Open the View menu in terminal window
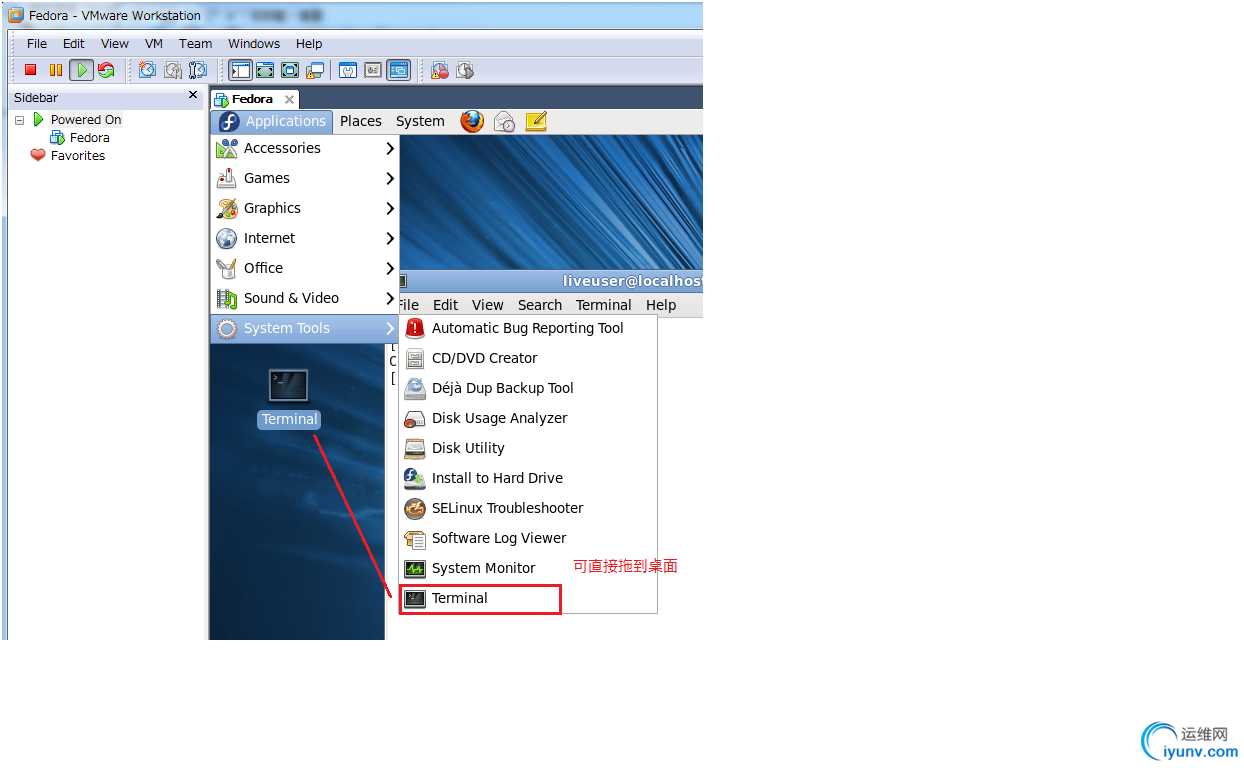Image resolution: width=1244 pixels, height=768 pixels. point(488,305)
